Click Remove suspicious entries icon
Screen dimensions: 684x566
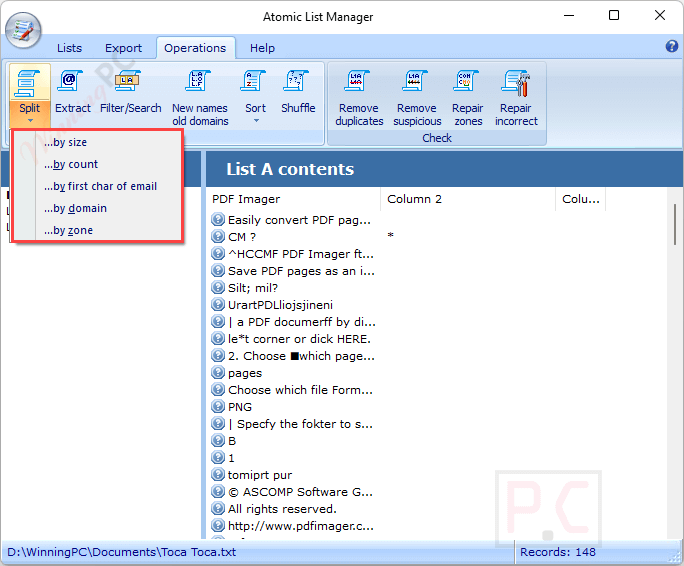click(415, 81)
